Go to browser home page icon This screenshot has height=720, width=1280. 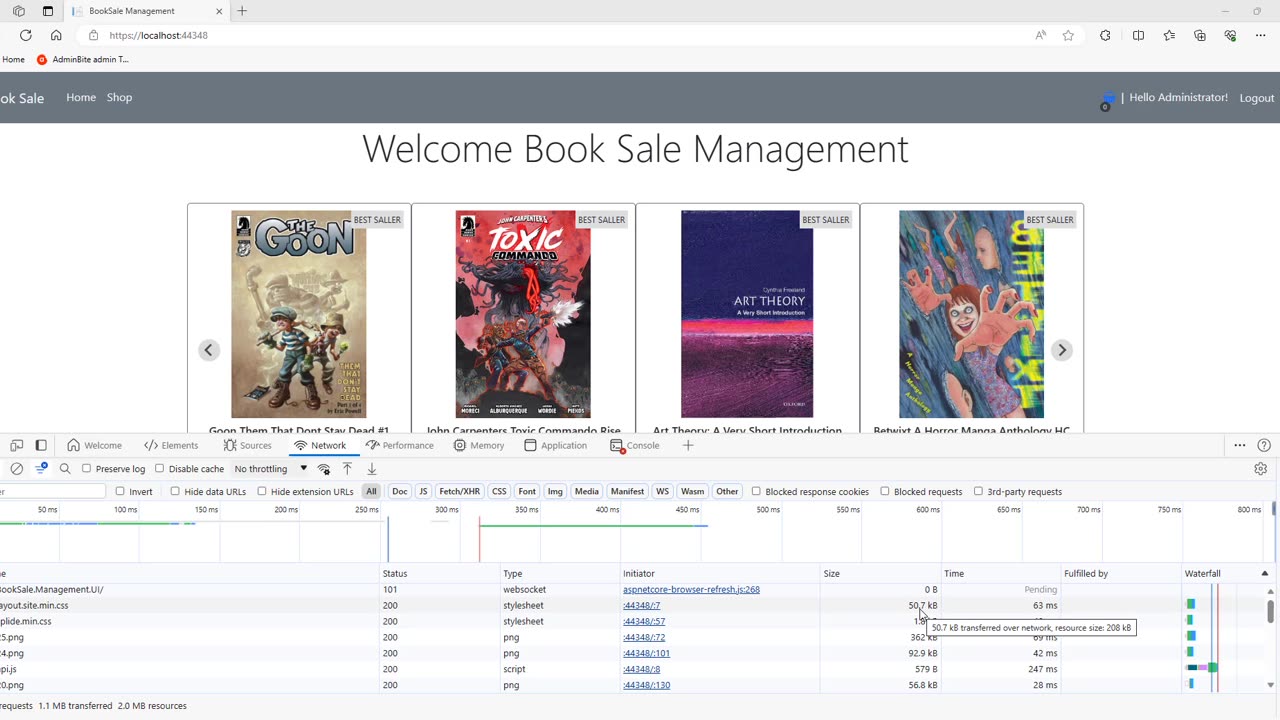[56, 35]
